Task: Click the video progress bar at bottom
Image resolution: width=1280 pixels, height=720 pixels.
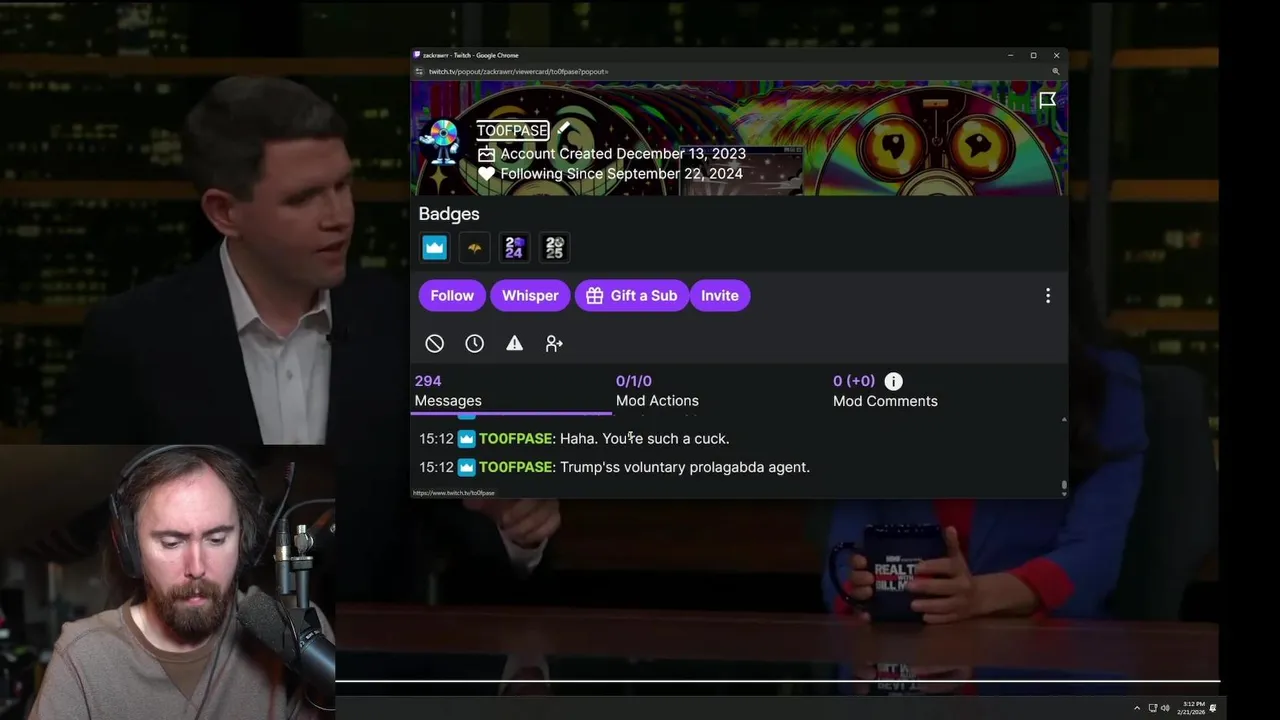Action: coord(777,682)
